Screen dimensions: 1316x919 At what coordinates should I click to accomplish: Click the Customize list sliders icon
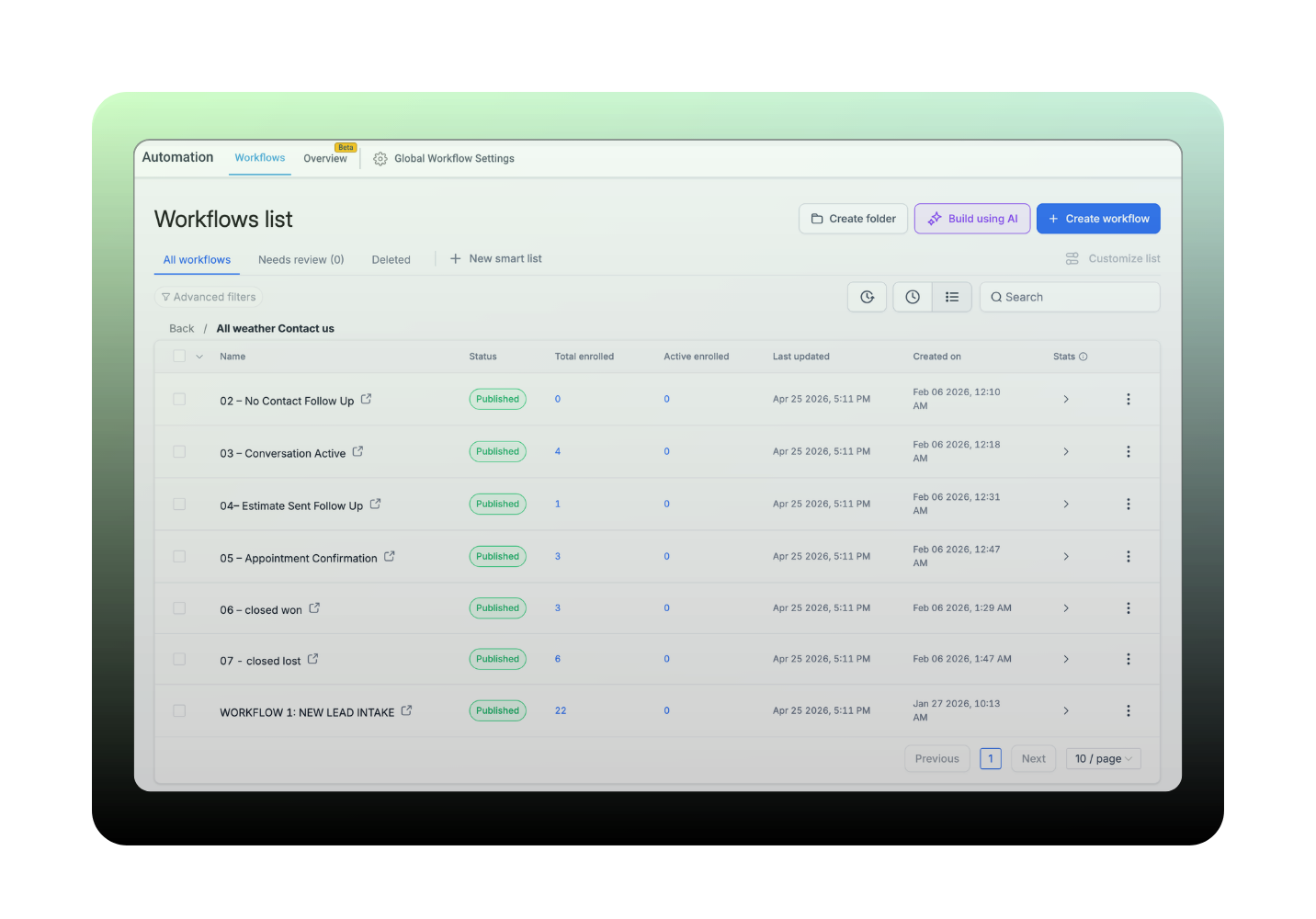click(1072, 259)
